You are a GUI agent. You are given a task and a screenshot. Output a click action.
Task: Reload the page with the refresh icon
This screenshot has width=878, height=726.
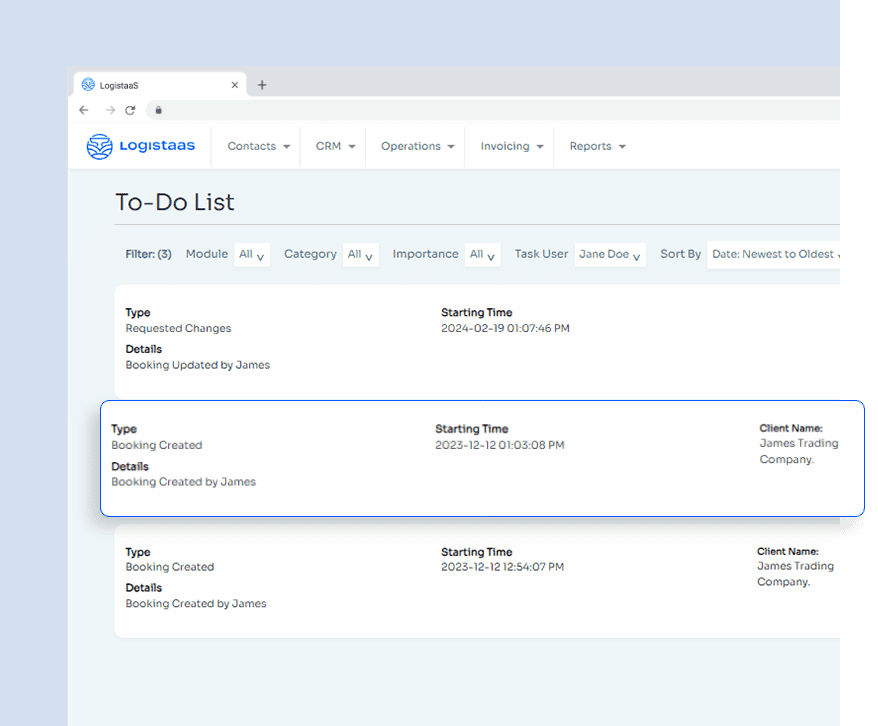tap(130, 110)
